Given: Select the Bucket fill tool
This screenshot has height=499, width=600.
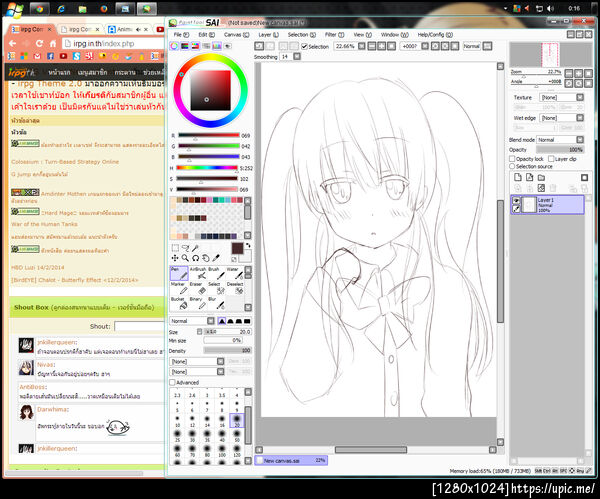Looking at the screenshot, I should [179, 303].
